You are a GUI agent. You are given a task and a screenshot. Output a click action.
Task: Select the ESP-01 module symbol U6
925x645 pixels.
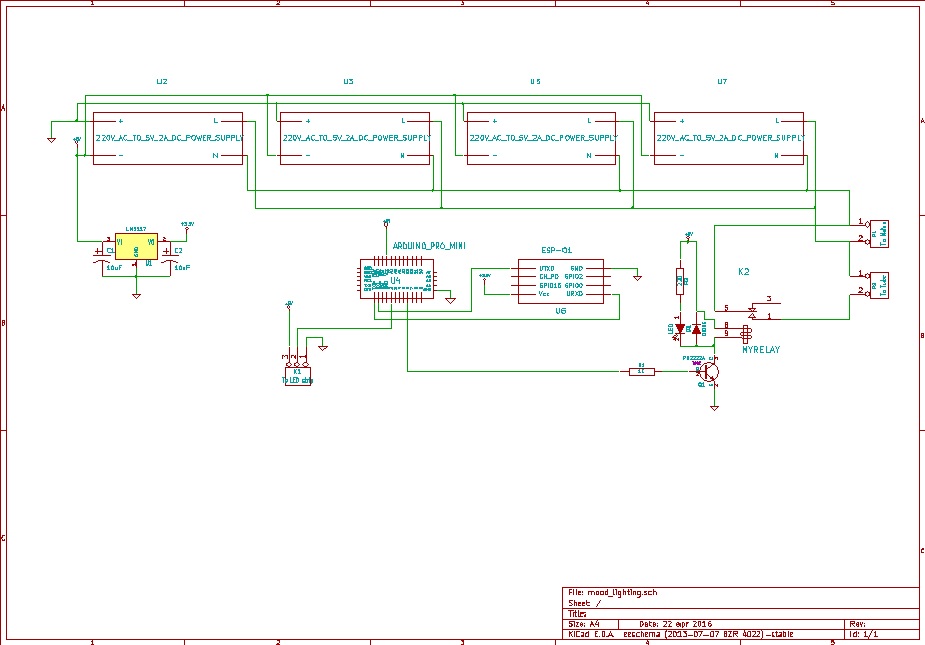pos(560,283)
